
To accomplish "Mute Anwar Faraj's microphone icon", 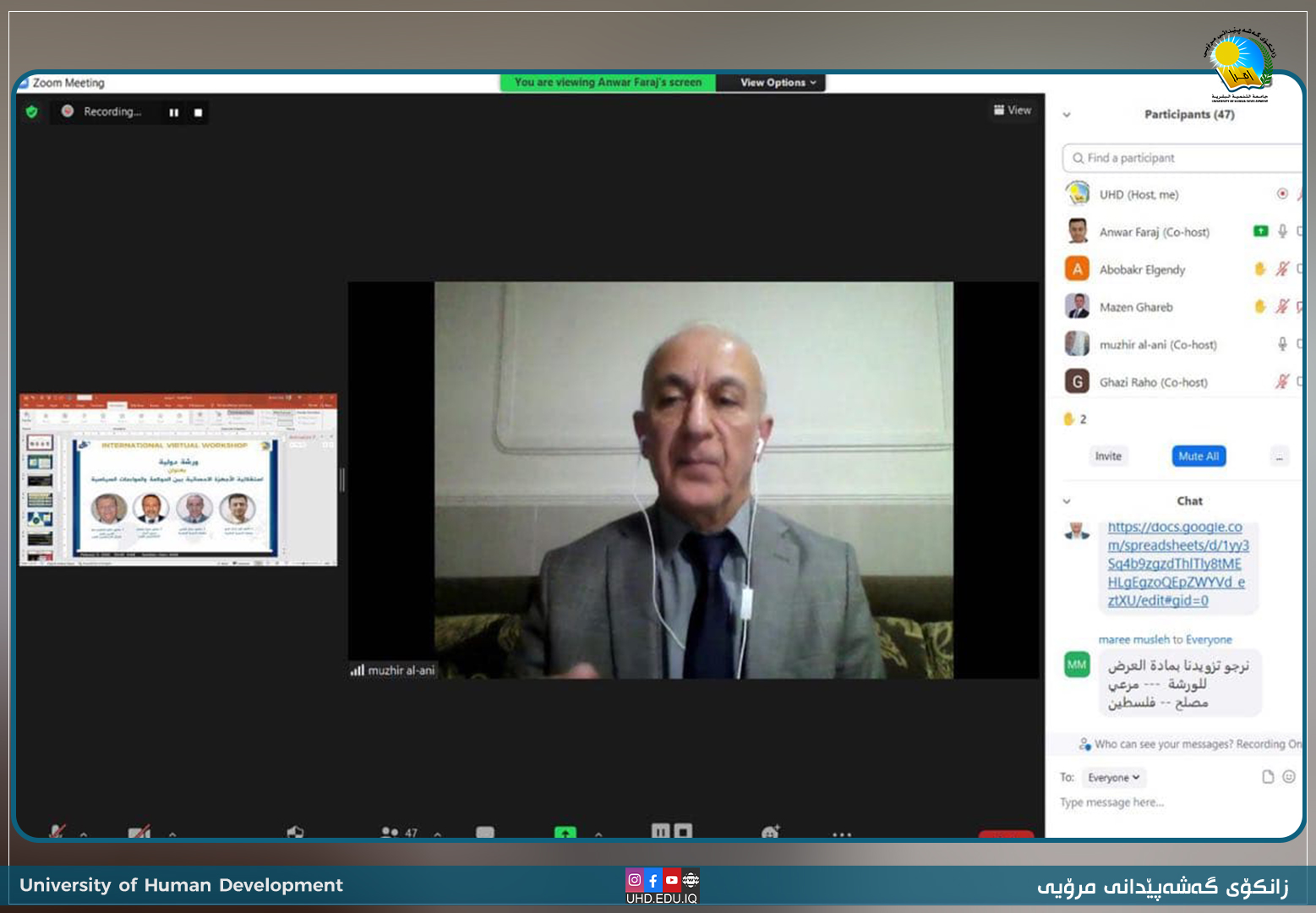I will 1282,232.
